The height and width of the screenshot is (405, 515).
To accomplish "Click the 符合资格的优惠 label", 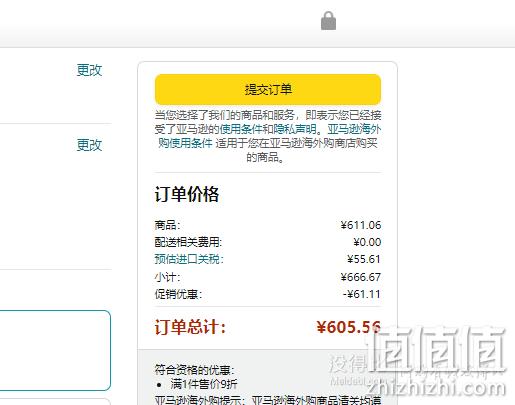I will click(x=194, y=370).
